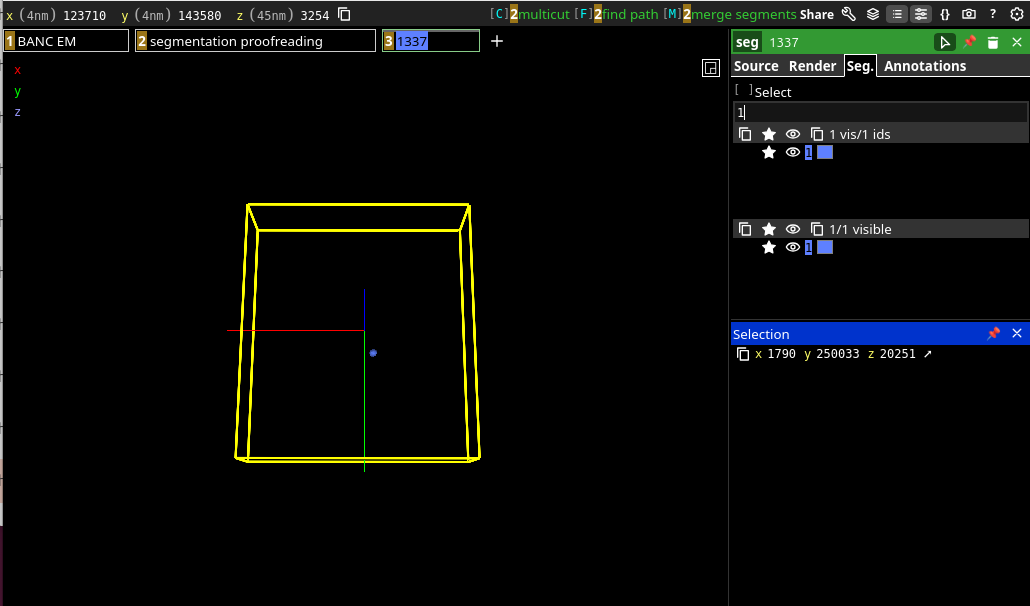Toggle eye for segment 1 in the lower list
Image resolution: width=1030 pixels, height=606 pixels.
tap(793, 248)
